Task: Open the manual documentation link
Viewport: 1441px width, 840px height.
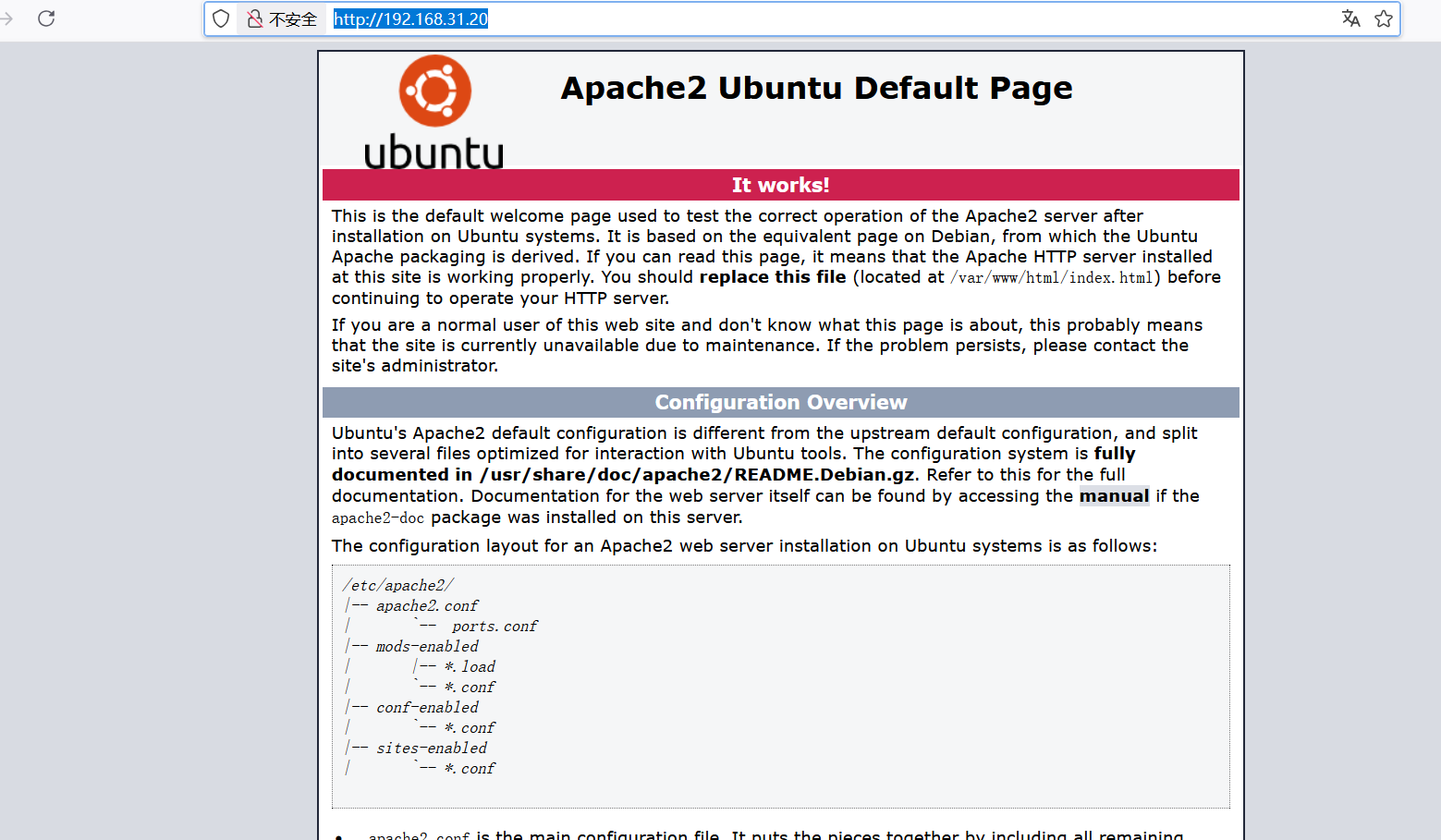Action: (x=1114, y=496)
